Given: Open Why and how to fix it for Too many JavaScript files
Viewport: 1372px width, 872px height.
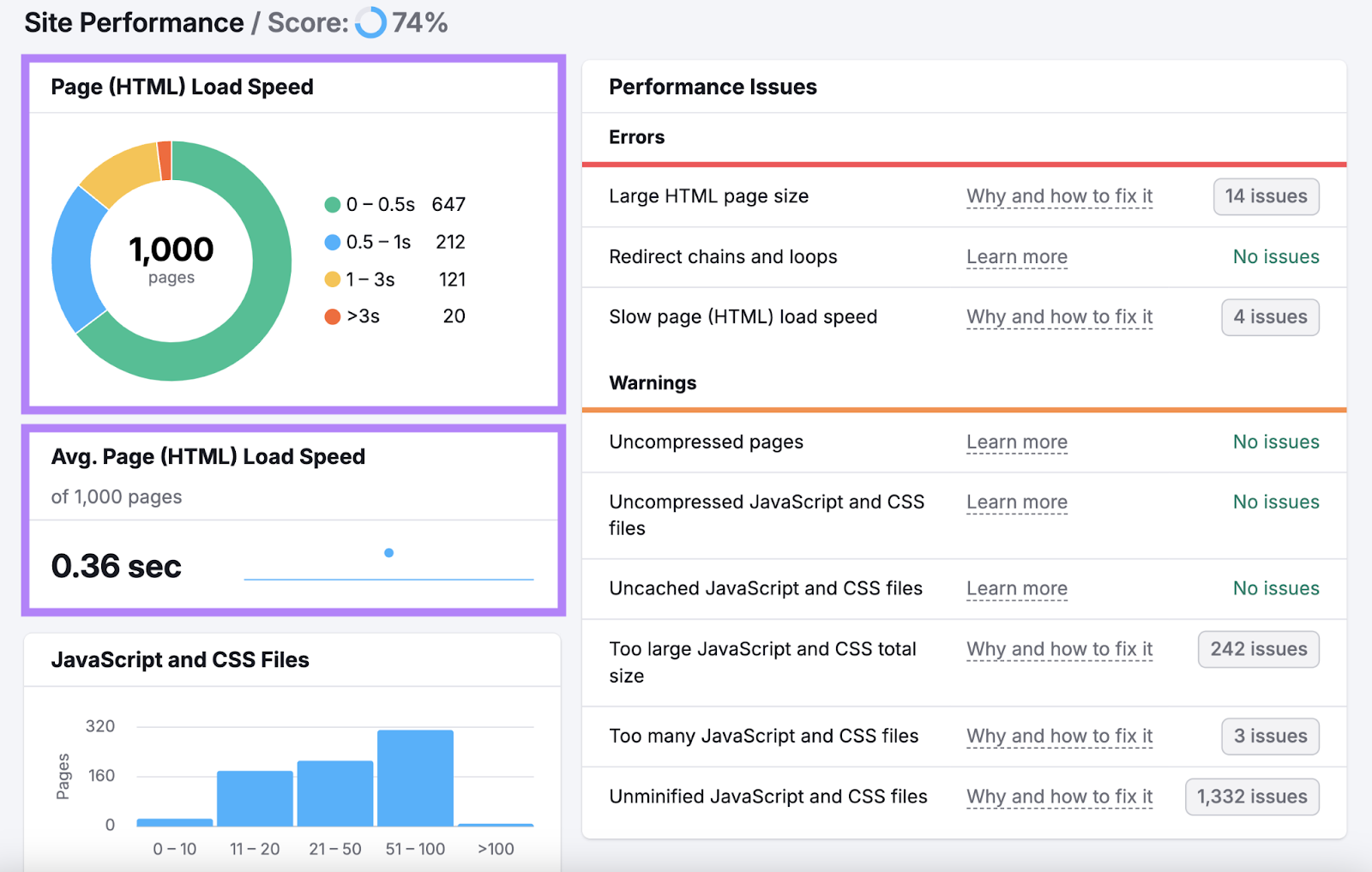Looking at the screenshot, I should pyautogui.click(x=1059, y=736).
